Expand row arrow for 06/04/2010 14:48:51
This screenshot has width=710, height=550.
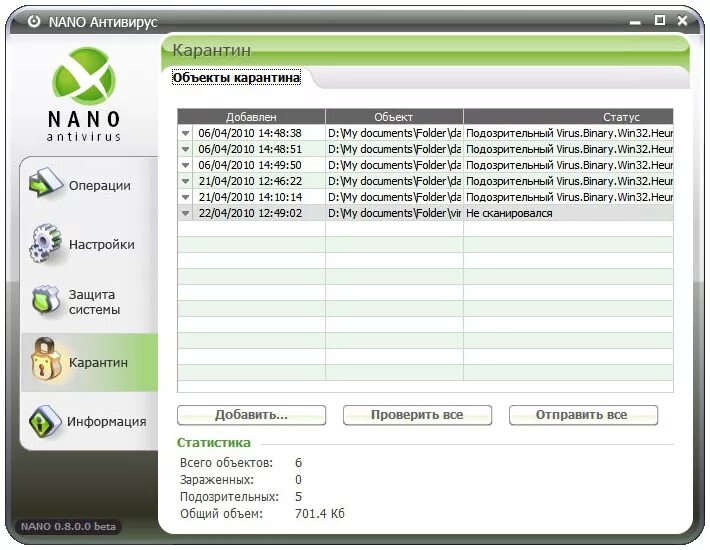click(185, 149)
